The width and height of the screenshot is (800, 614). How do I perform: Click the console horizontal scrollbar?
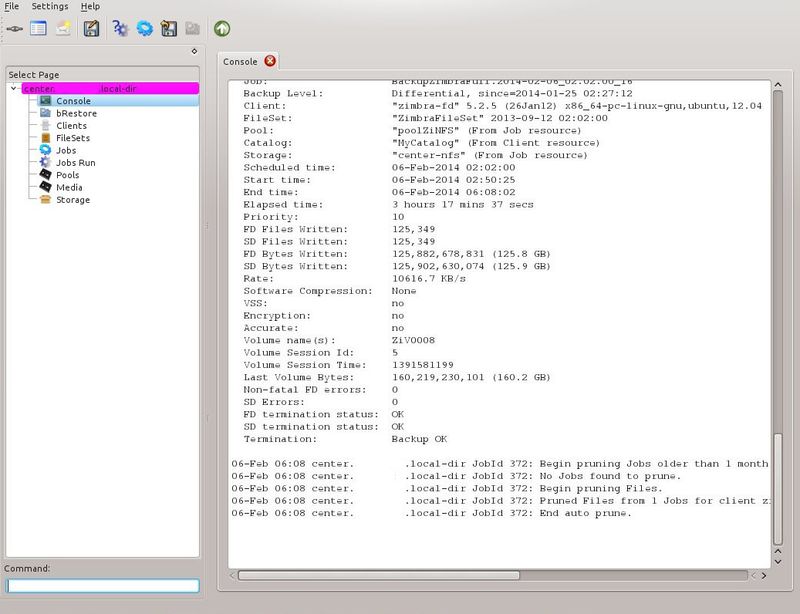tap(378, 575)
